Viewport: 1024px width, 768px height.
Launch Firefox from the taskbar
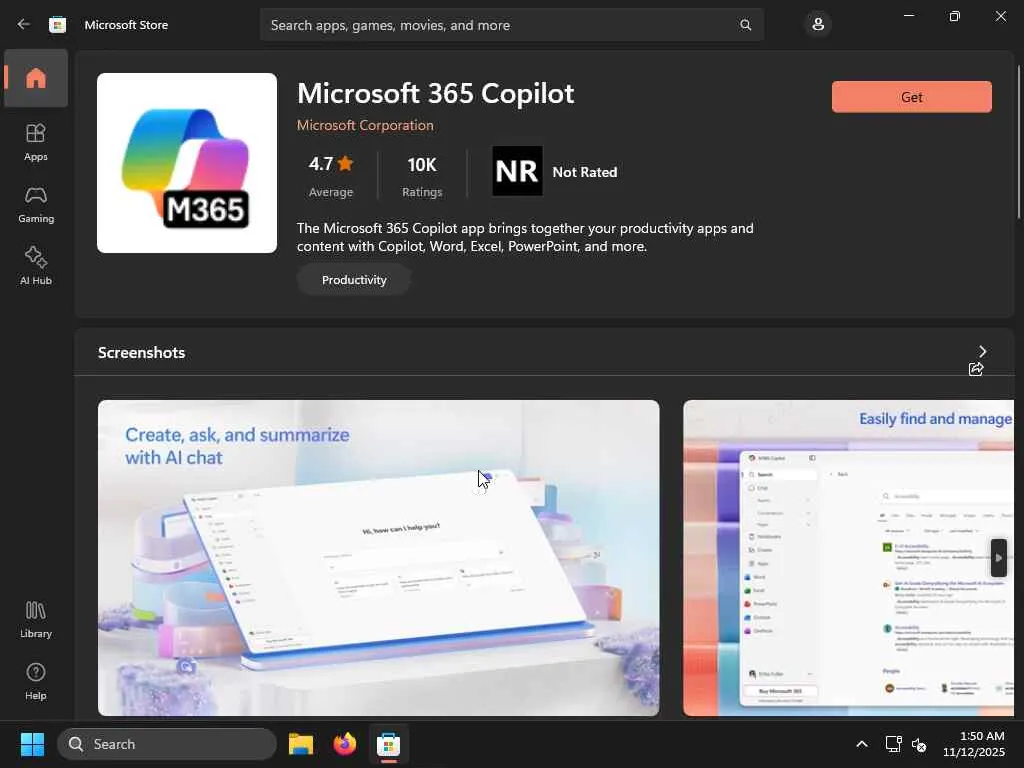[345, 744]
